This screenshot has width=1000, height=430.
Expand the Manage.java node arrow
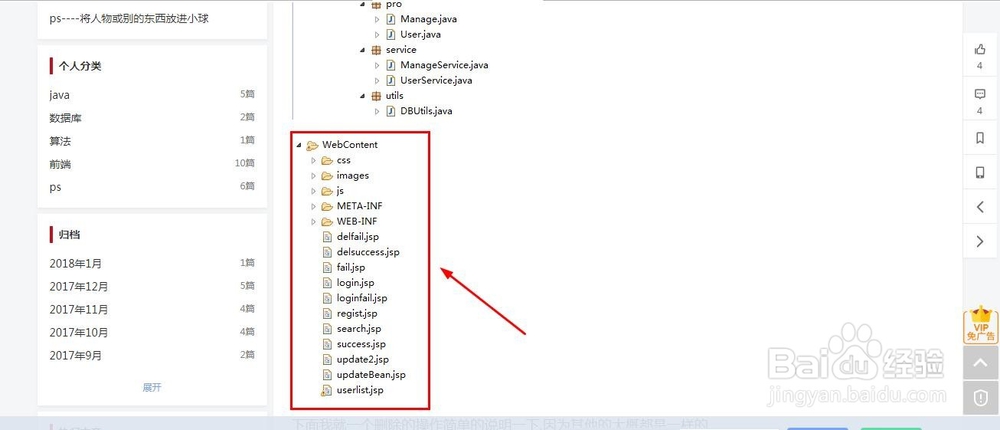[x=377, y=19]
